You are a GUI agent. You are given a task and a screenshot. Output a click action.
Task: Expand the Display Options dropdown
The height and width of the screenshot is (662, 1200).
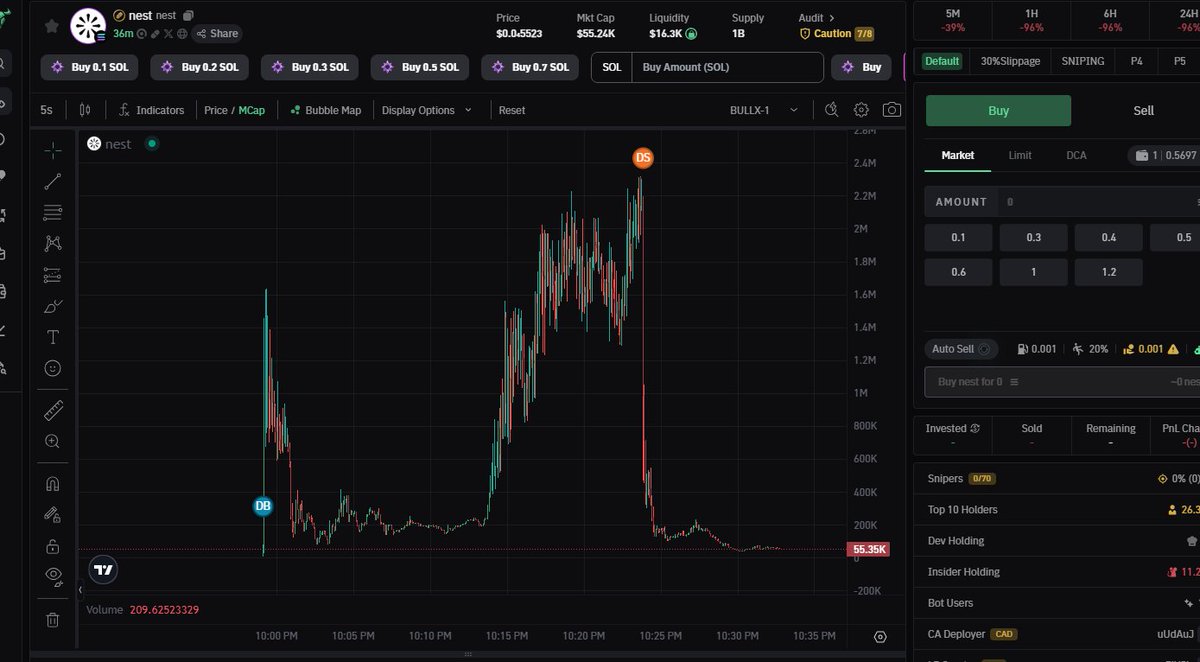[427, 110]
